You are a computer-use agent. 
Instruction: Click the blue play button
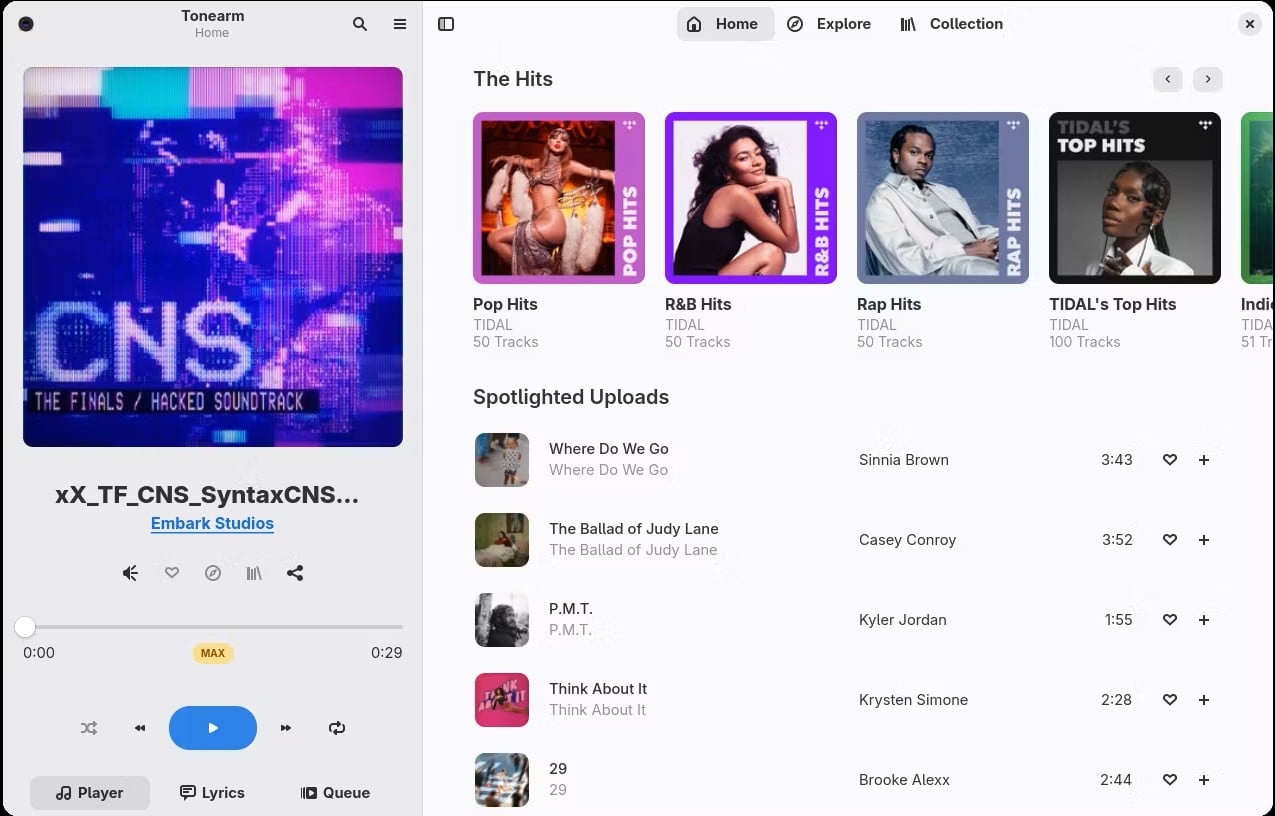[x=213, y=728]
